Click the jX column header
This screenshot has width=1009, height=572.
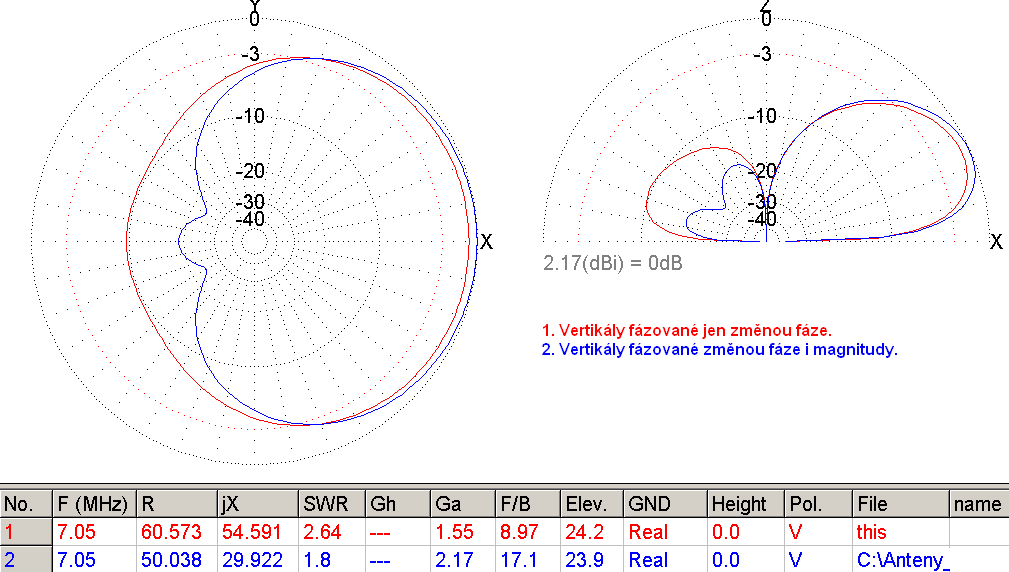coord(257,504)
